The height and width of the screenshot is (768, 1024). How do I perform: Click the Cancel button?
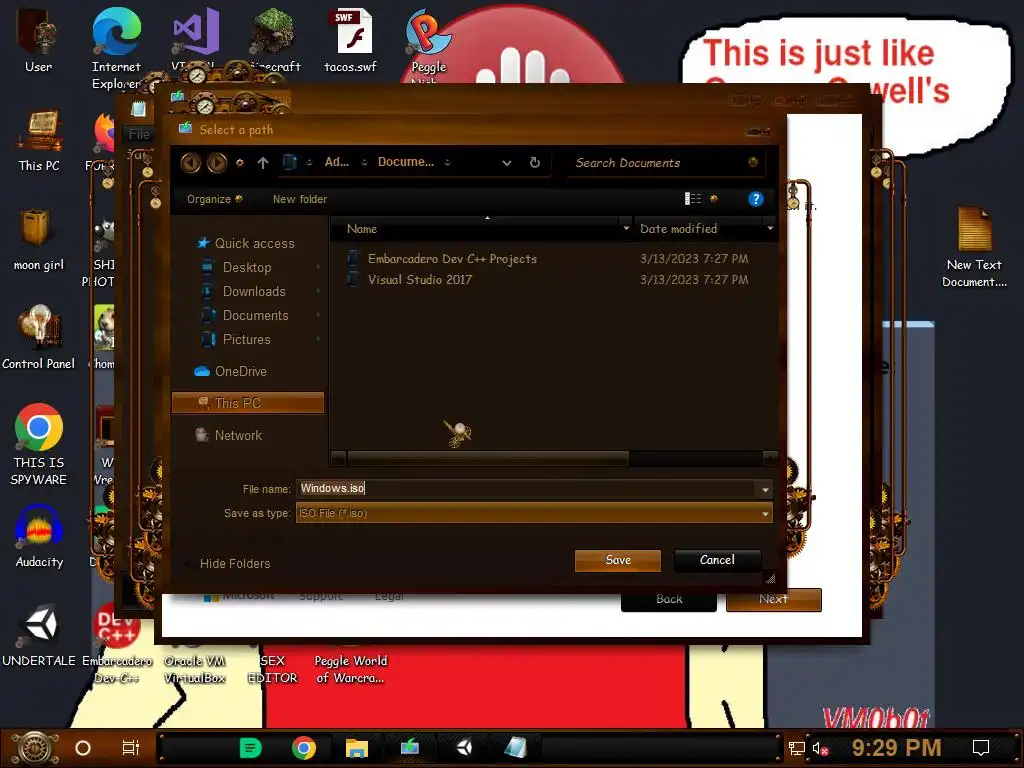pyautogui.click(x=717, y=560)
